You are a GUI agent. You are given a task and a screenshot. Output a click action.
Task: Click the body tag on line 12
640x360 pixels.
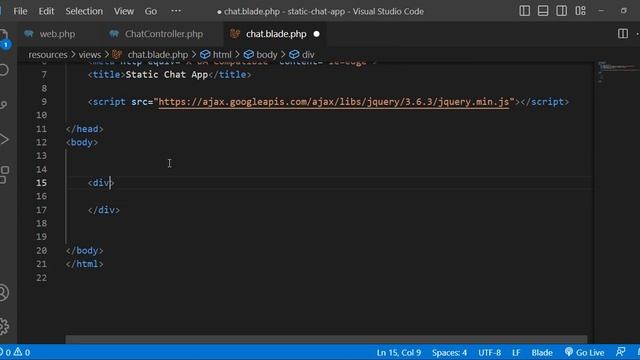coord(82,142)
